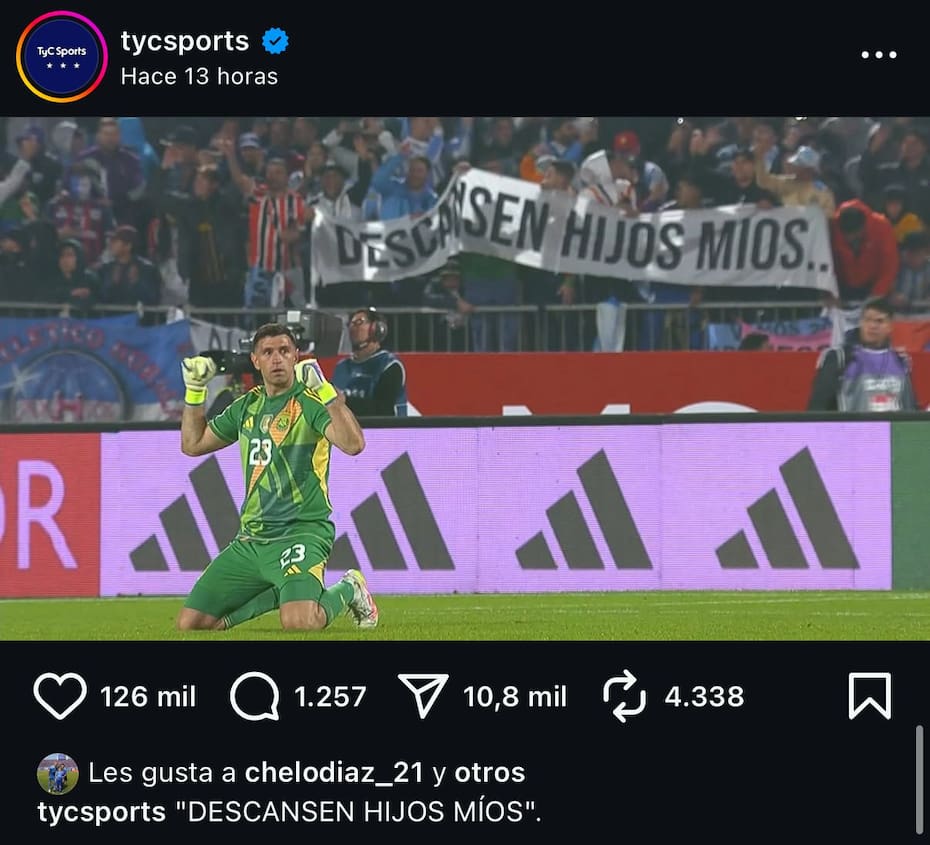Open the small liker avatar thumbnail
The width and height of the screenshot is (930, 845).
point(58,774)
